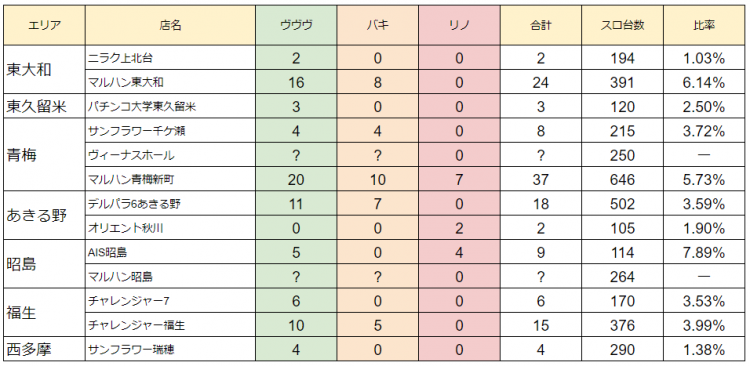Select the 比率 header cell
The height and width of the screenshot is (366, 750).
point(704,26)
